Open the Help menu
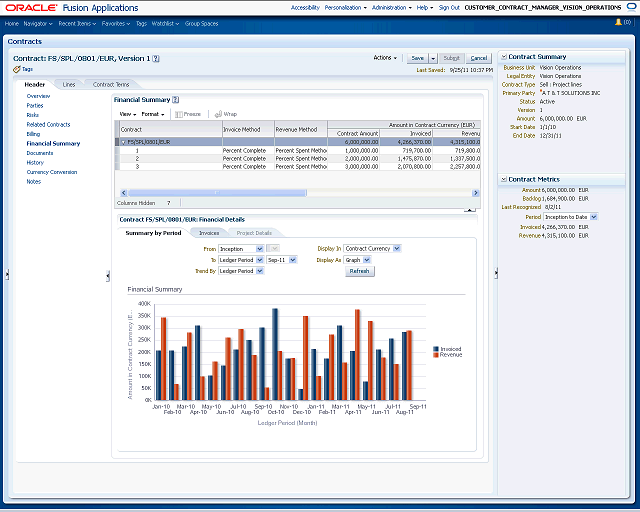Screen dimensions: 640x512 [424, 8]
